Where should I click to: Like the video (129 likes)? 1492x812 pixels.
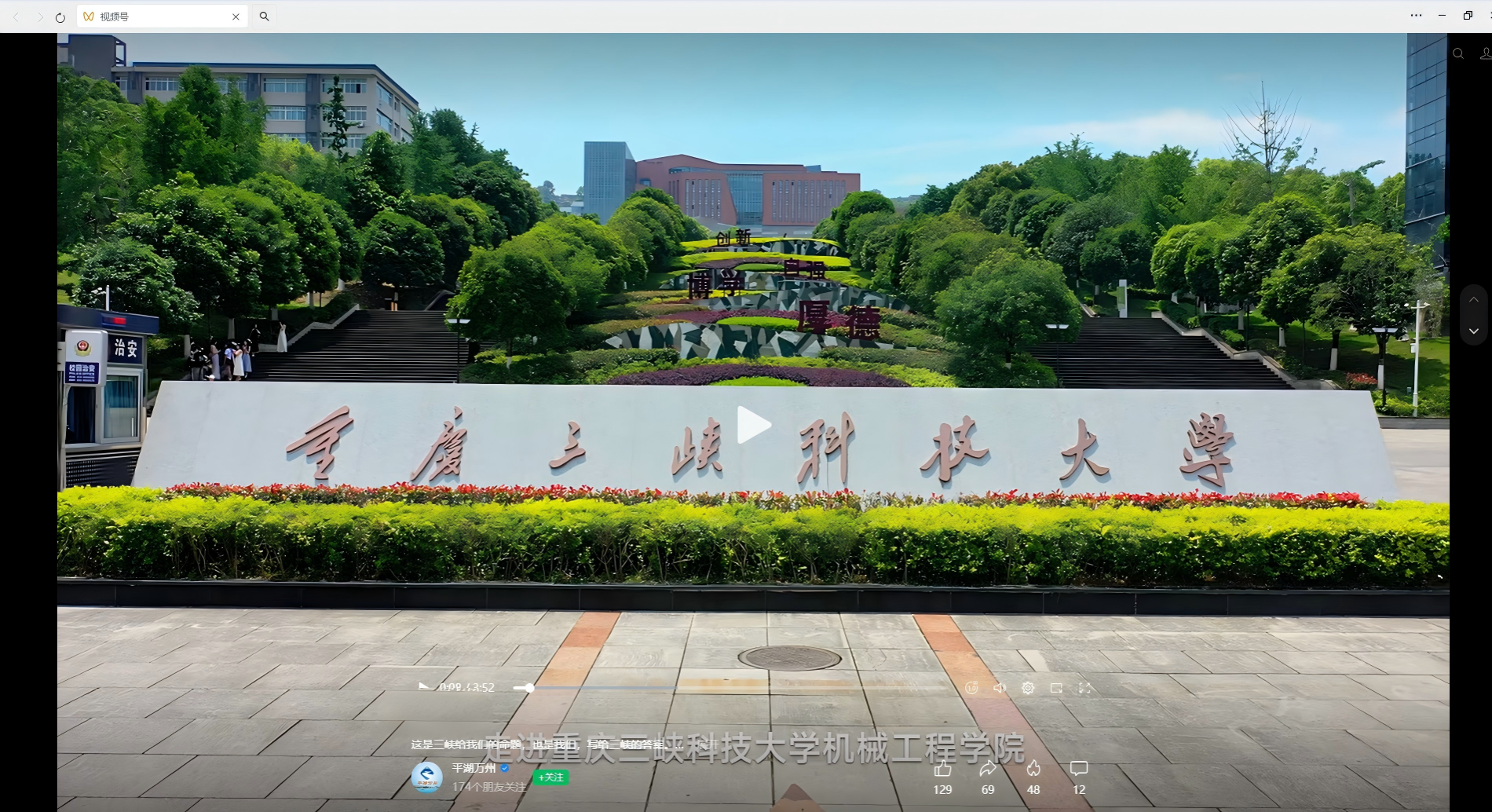pyautogui.click(x=942, y=769)
